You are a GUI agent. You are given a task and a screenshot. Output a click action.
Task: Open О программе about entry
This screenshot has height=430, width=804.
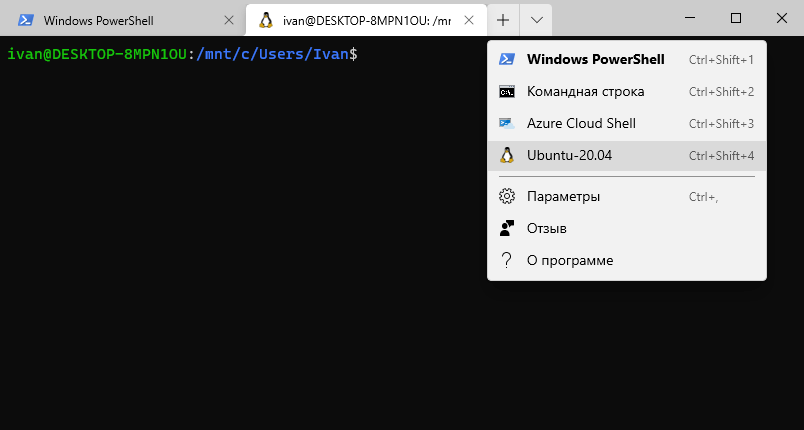click(627, 260)
